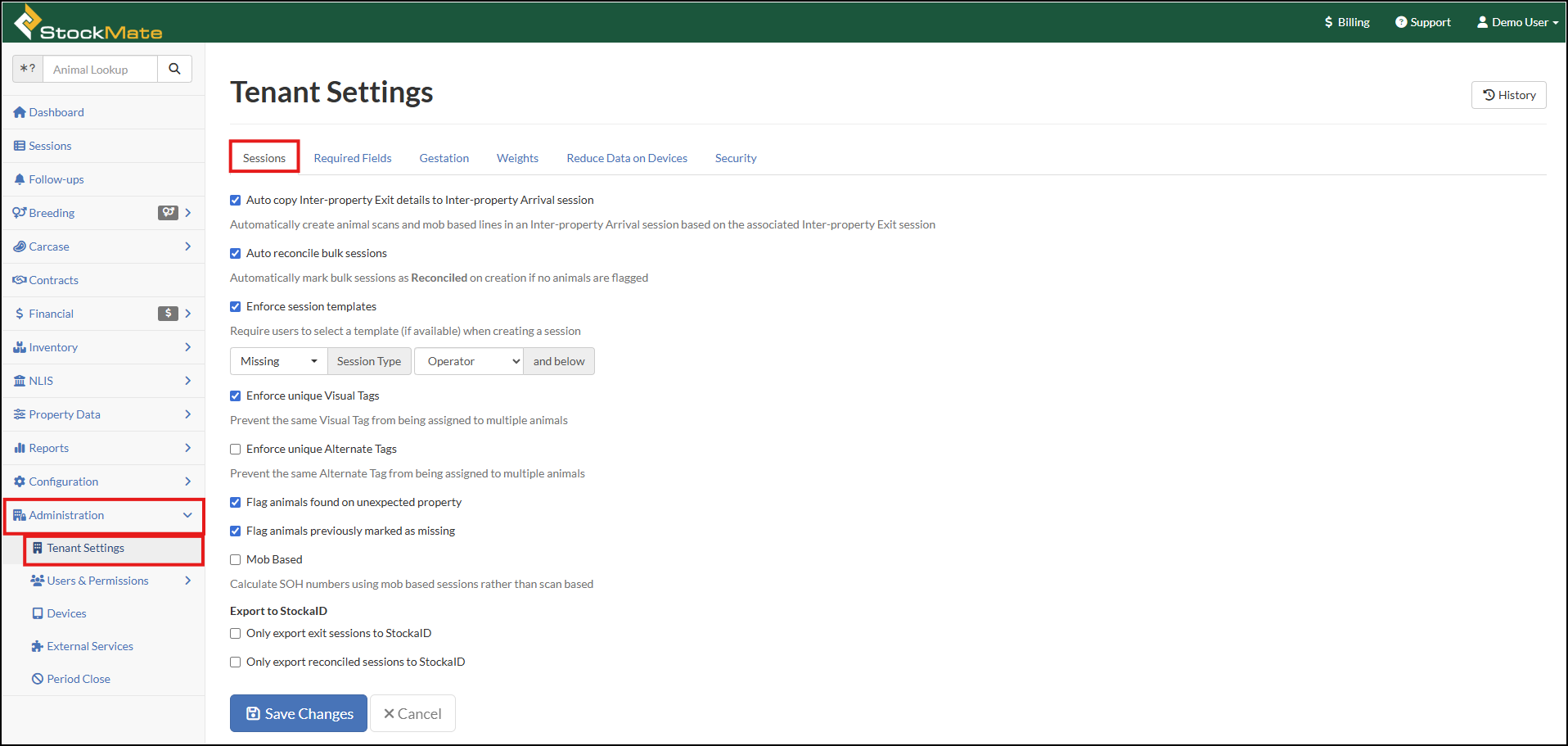Click the Period Close ban icon
This screenshot has height=746, width=1568.
pos(38,679)
